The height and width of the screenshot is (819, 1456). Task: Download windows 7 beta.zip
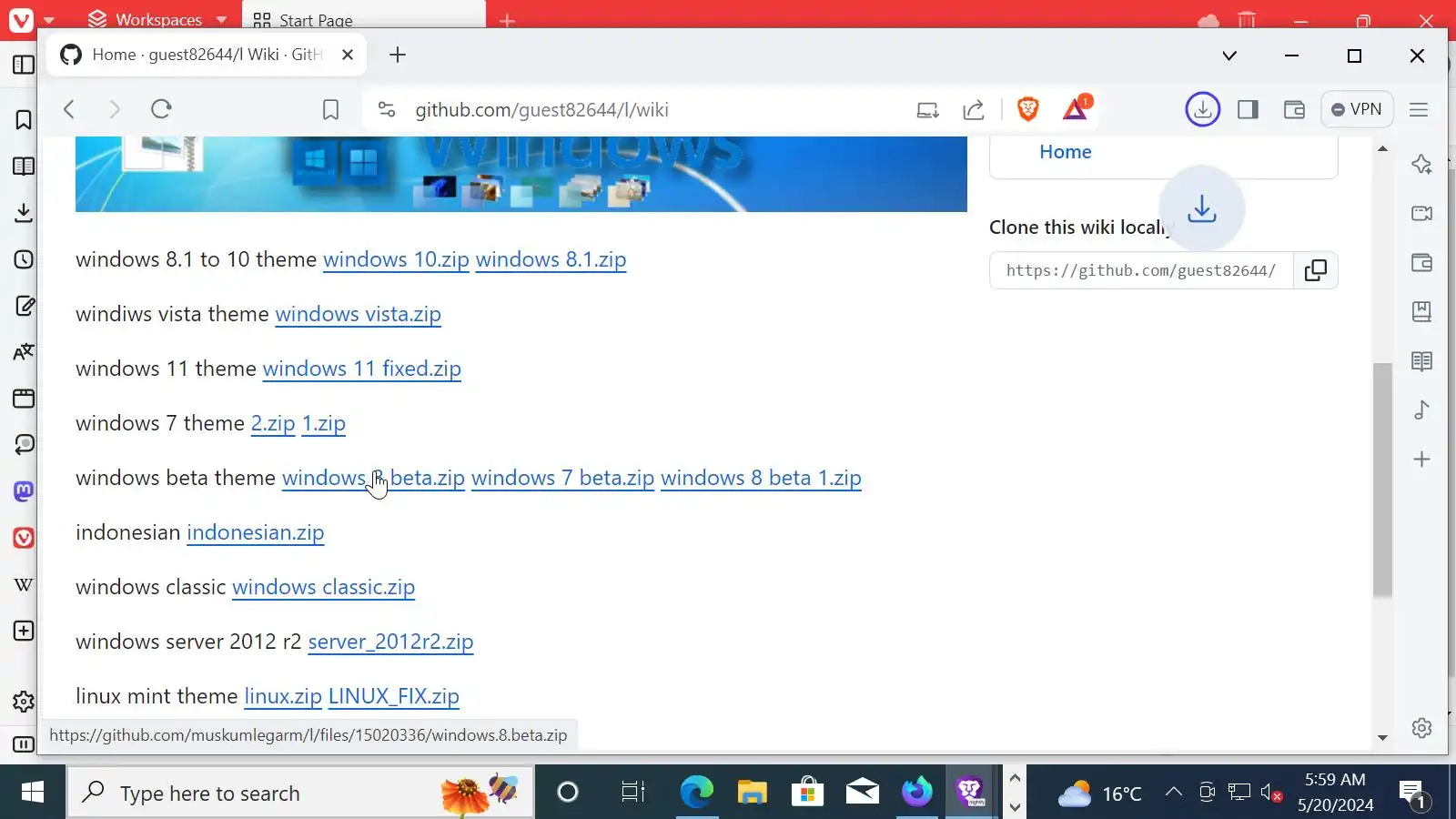562,478
